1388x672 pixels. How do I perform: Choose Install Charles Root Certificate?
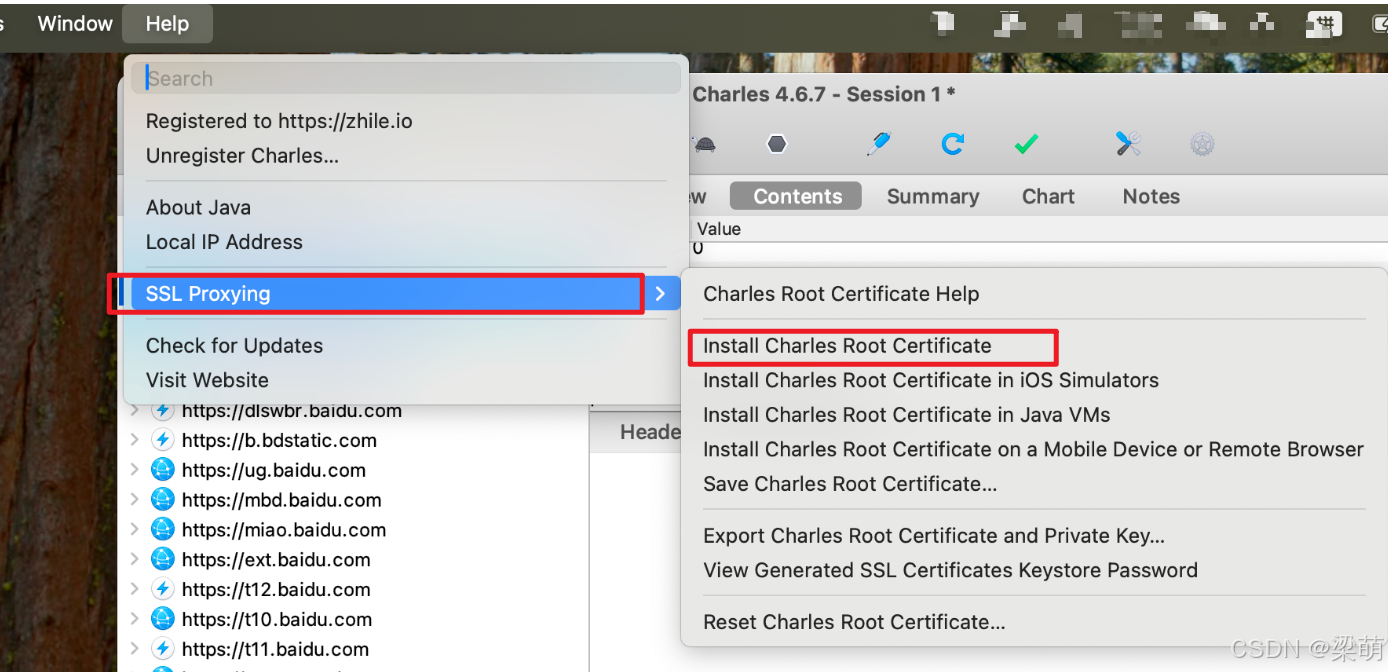[x=847, y=346]
